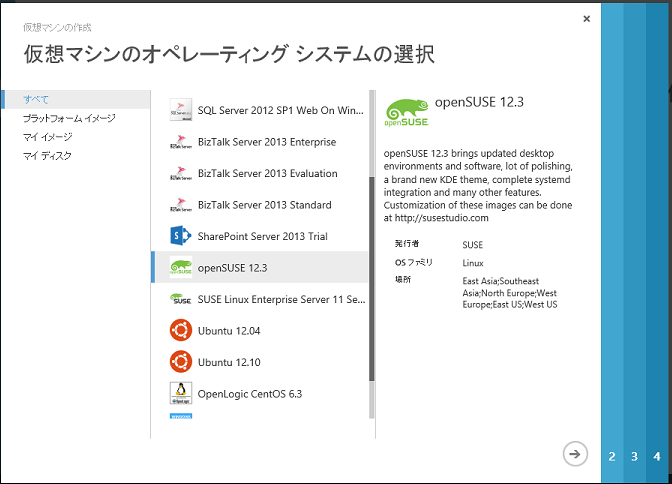Image resolution: width=672 pixels, height=484 pixels.
Task: Choose BizTalk Server 2013 Evaluation image
Action: pos(267,174)
